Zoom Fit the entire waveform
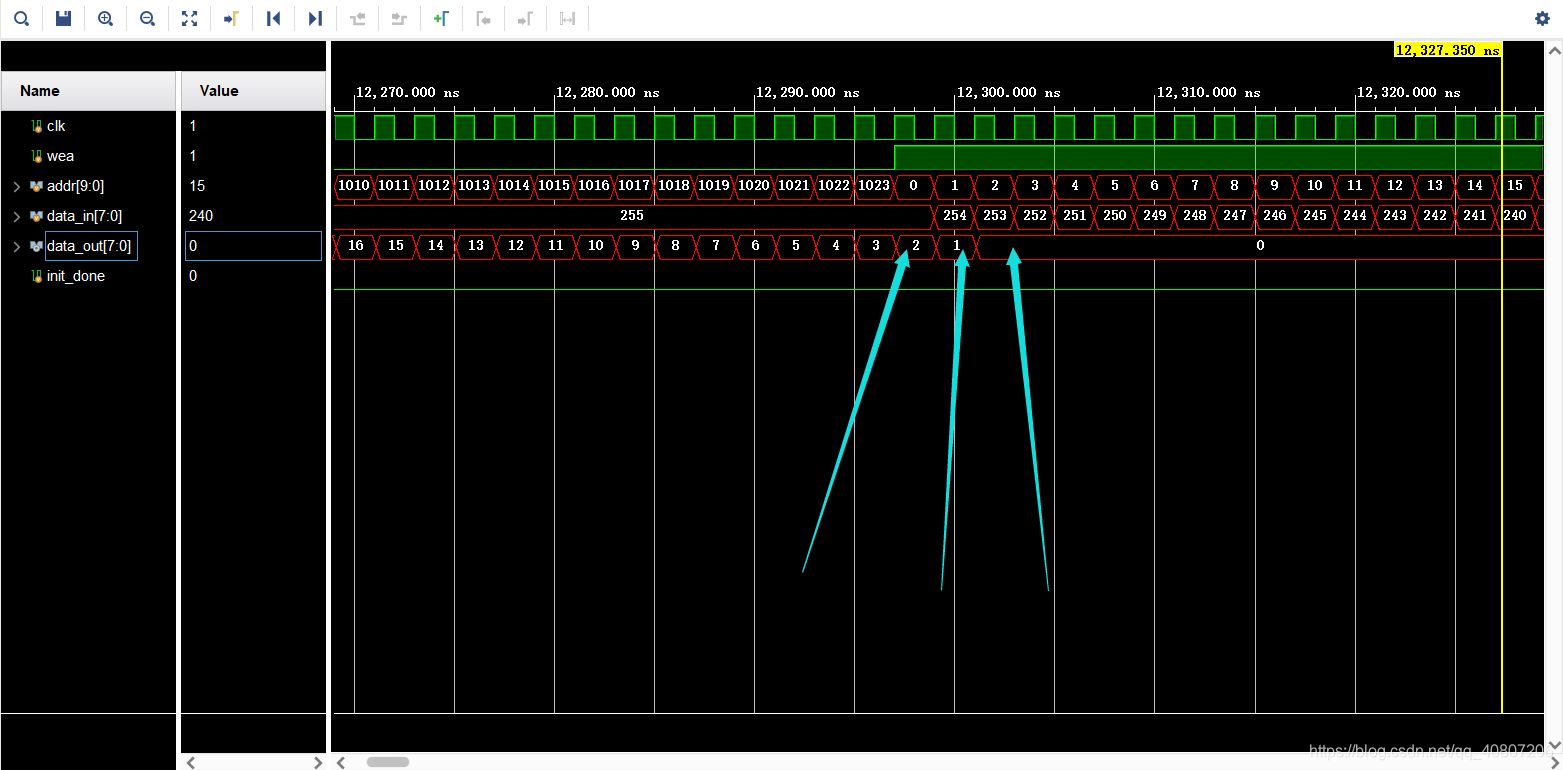Viewport: 1563px width, 770px height. tap(189, 18)
